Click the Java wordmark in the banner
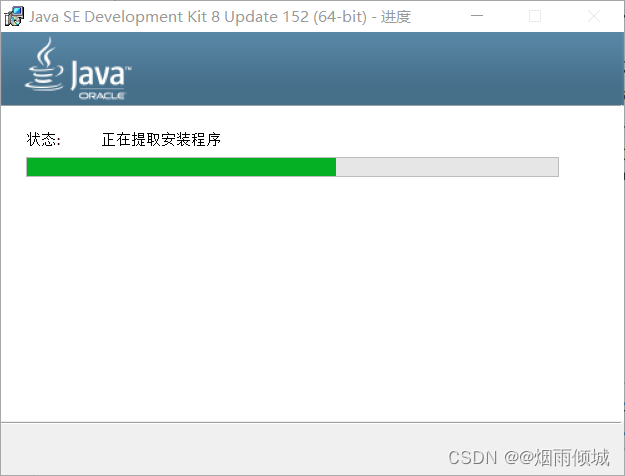 100,75
